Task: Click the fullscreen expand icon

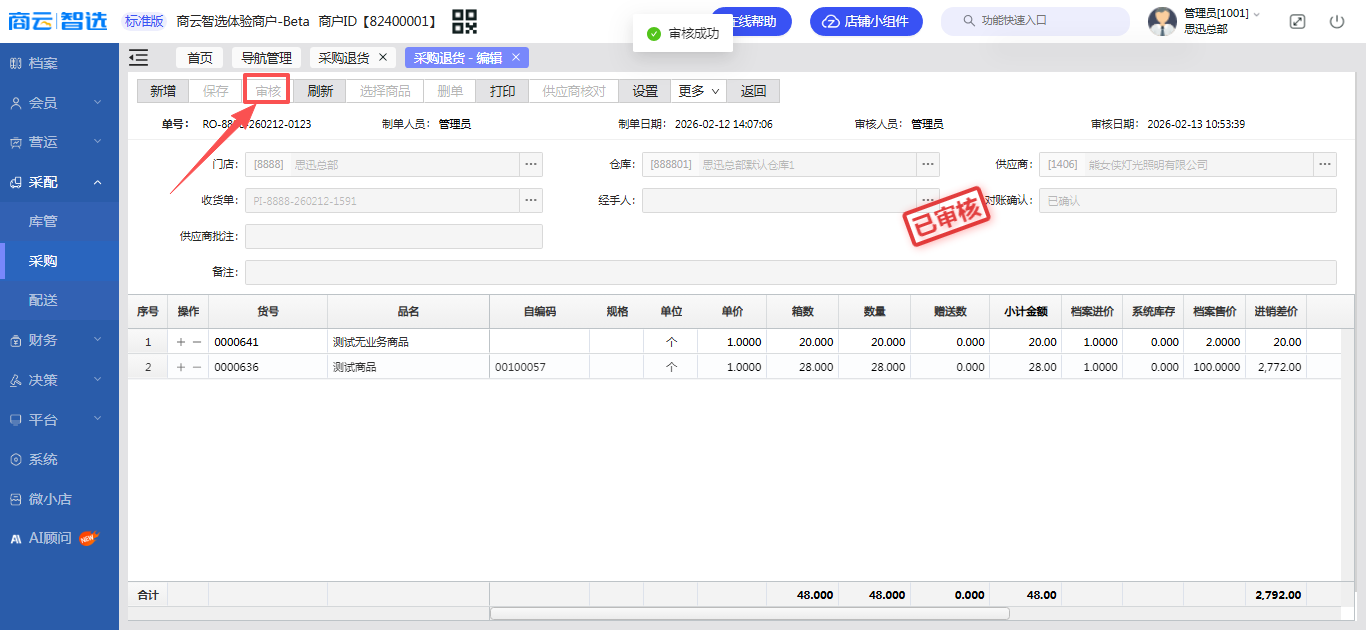Action: 1297,21
